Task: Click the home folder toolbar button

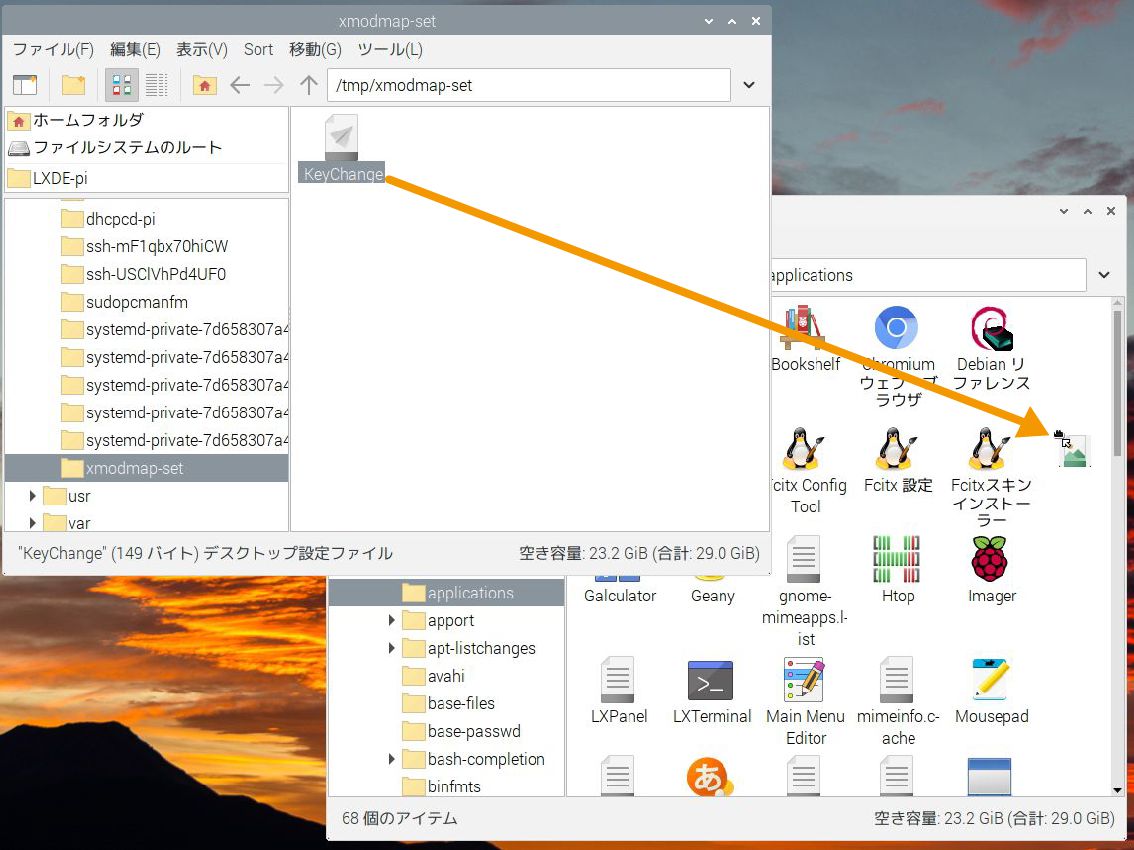Action: 204,85
